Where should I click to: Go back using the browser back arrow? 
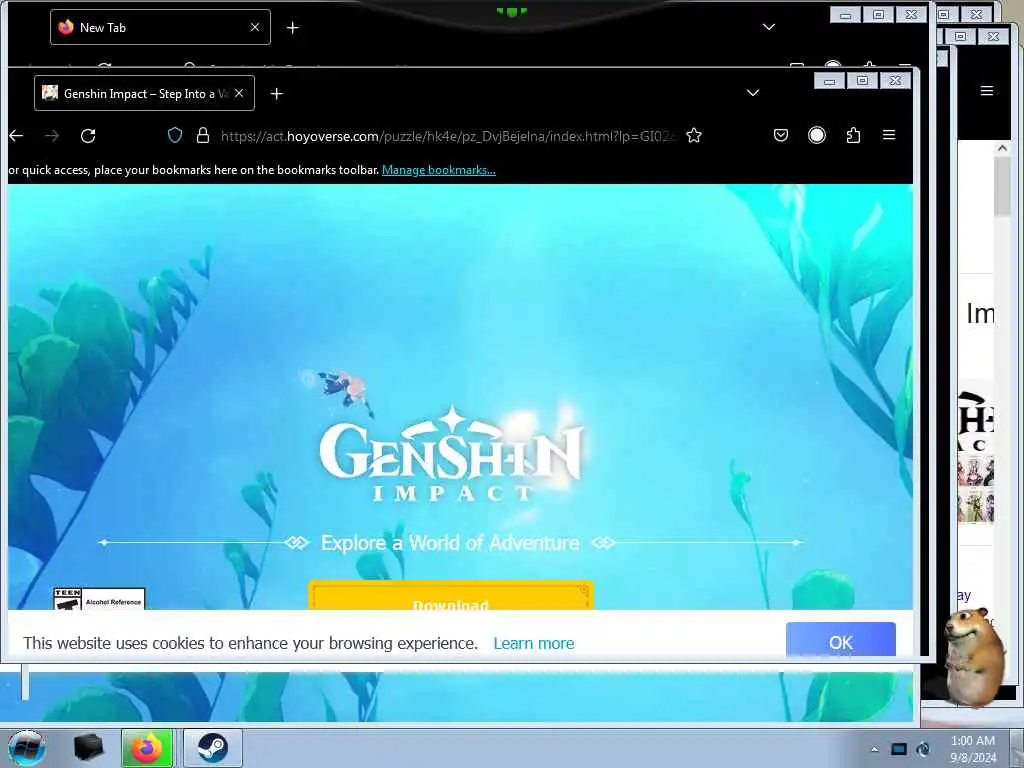pyautogui.click(x=16, y=136)
